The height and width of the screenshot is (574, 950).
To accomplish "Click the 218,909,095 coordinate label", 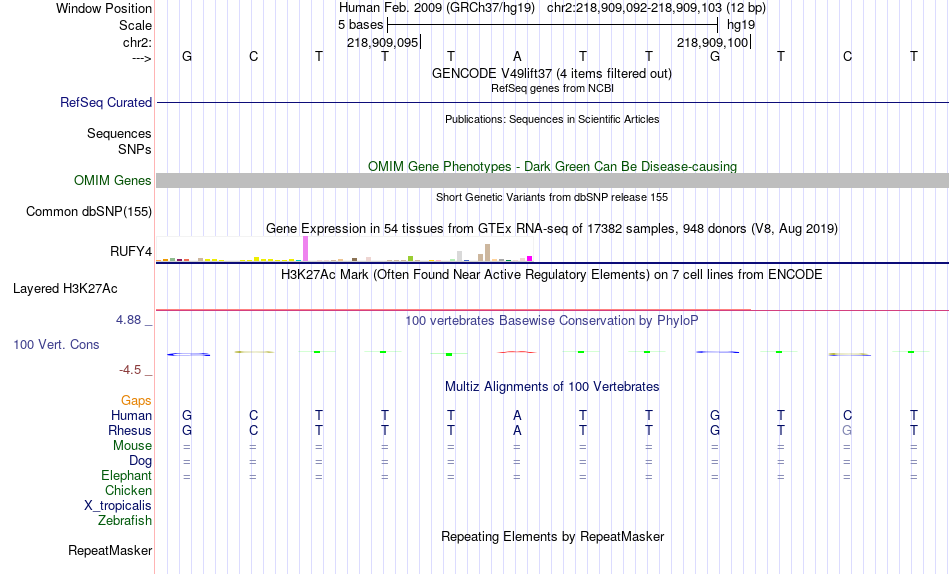I will click(382, 42).
